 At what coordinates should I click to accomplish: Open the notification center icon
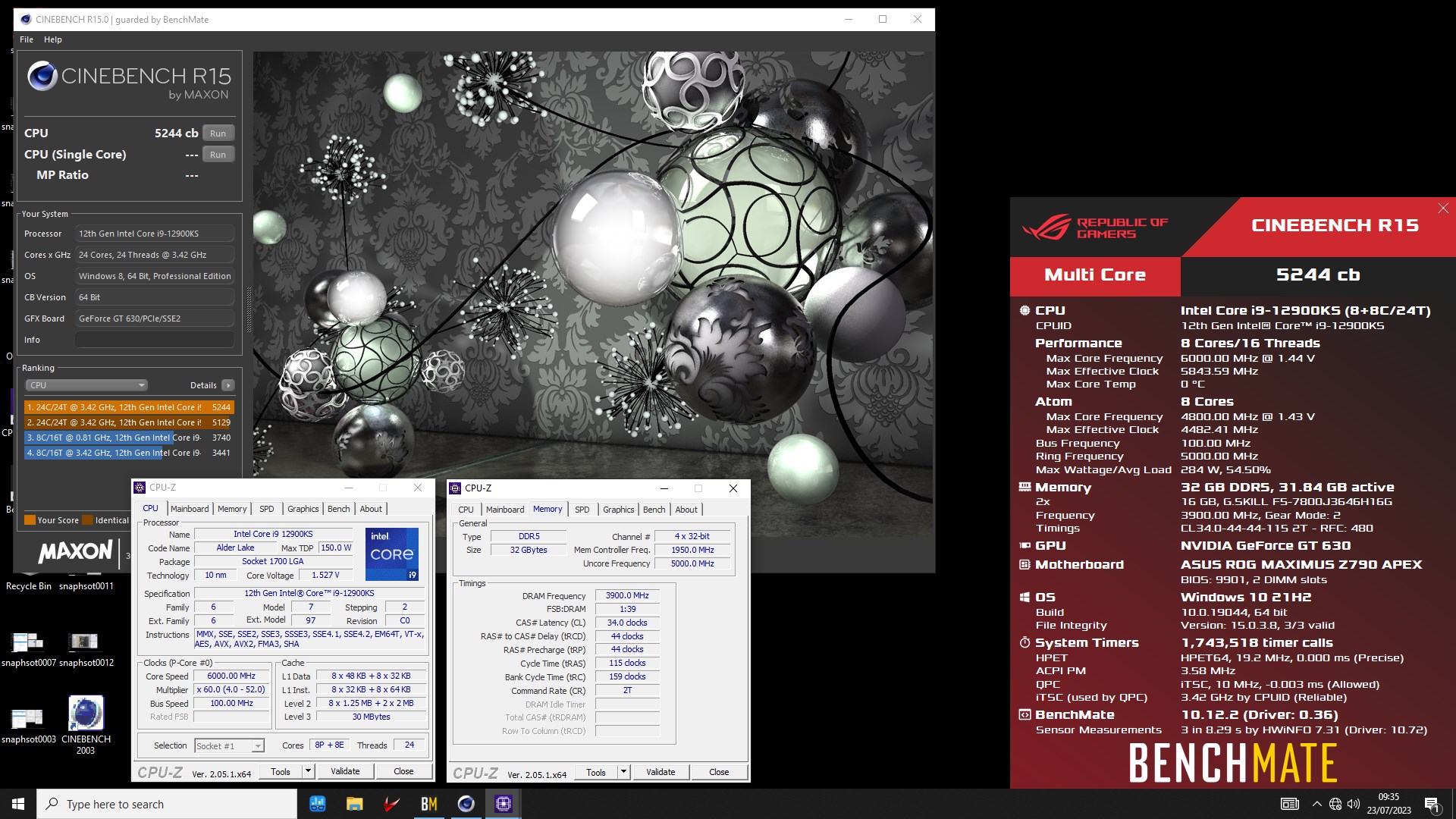click(x=1432, y=804)
